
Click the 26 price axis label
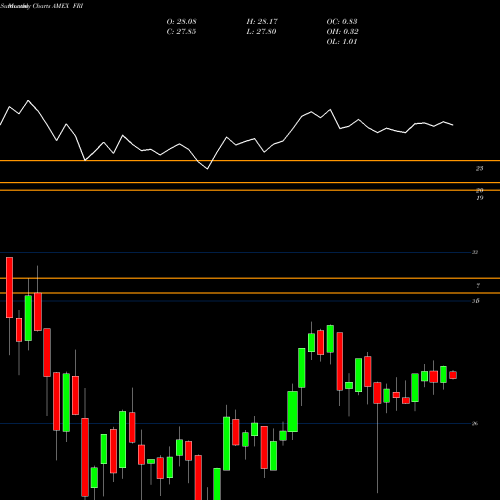click(475, 424)
